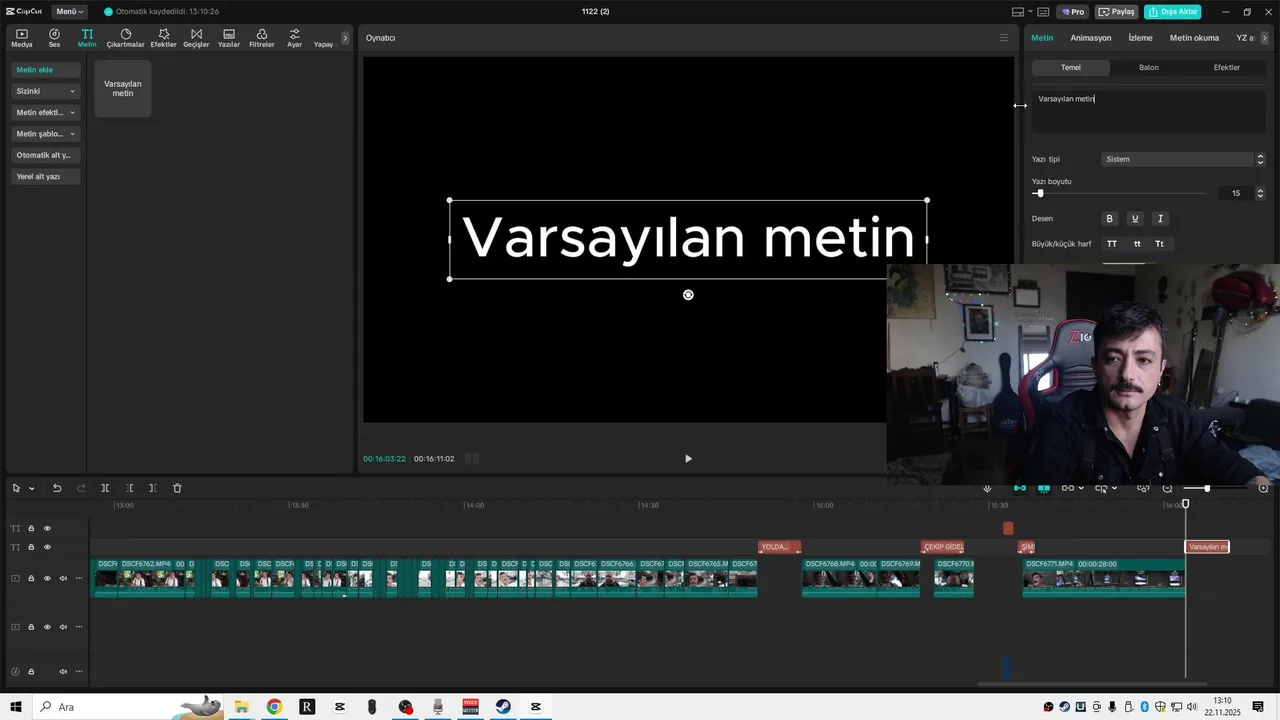Click the trash delete icon in the timeline
Screen dimensions: 1280x720
pos(177,488)
